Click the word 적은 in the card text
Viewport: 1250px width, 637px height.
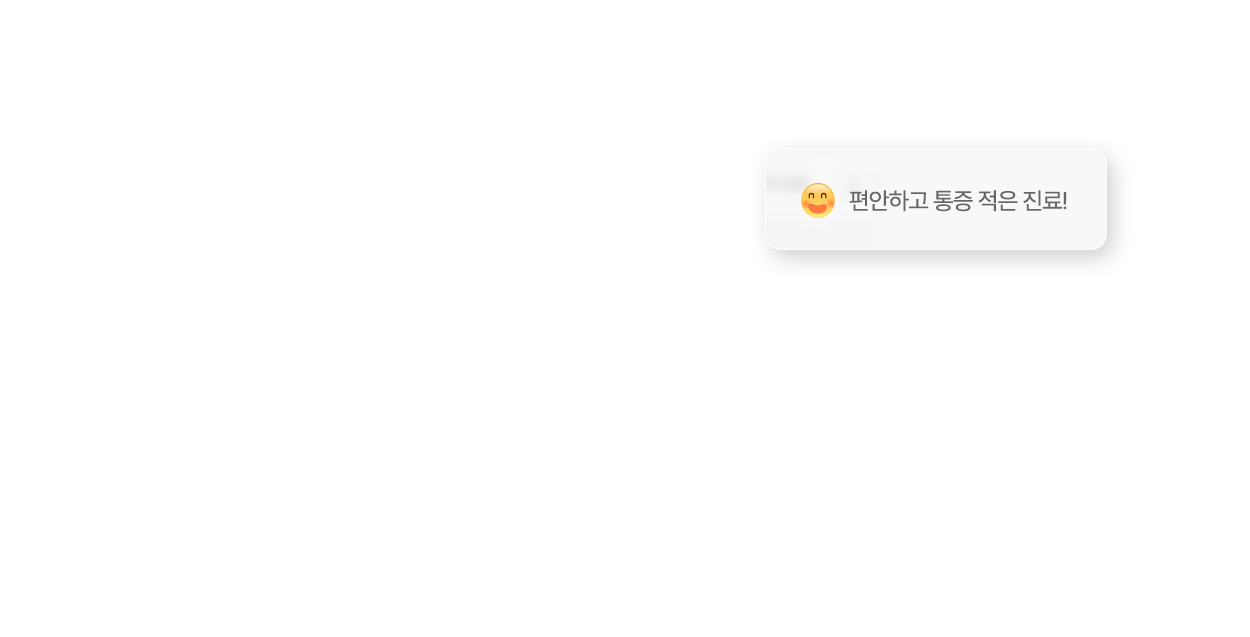click(x=998, y=201)
